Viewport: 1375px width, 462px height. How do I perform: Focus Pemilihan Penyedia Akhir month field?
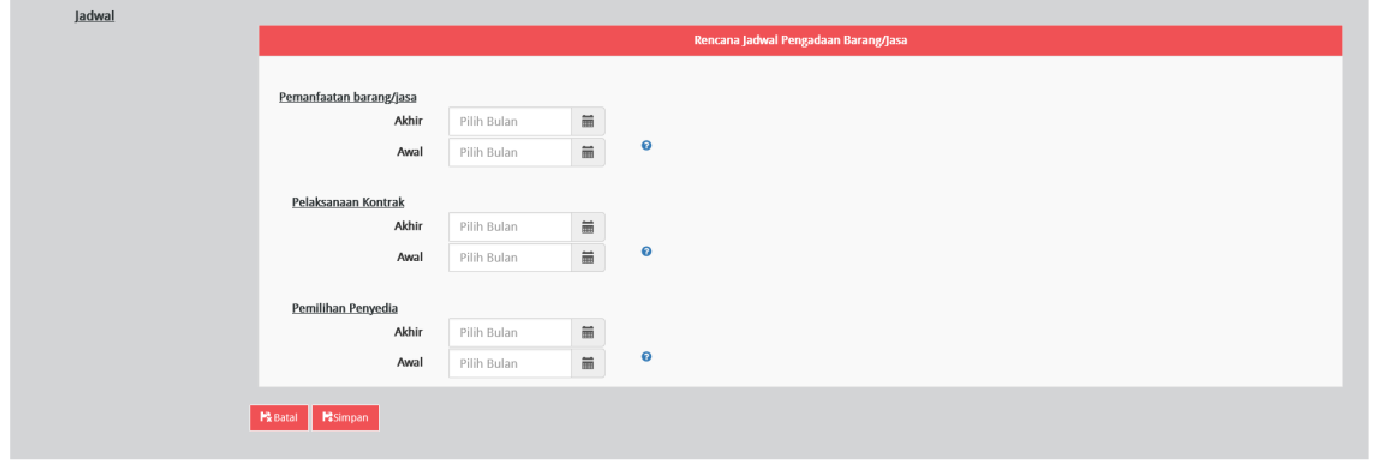510,333
